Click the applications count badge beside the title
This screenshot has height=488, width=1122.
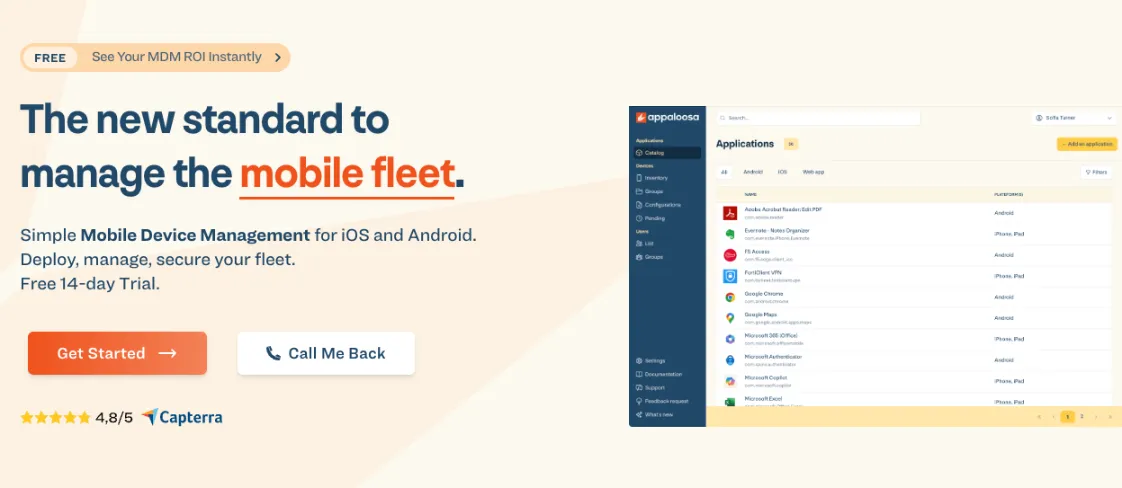point(791,144)
